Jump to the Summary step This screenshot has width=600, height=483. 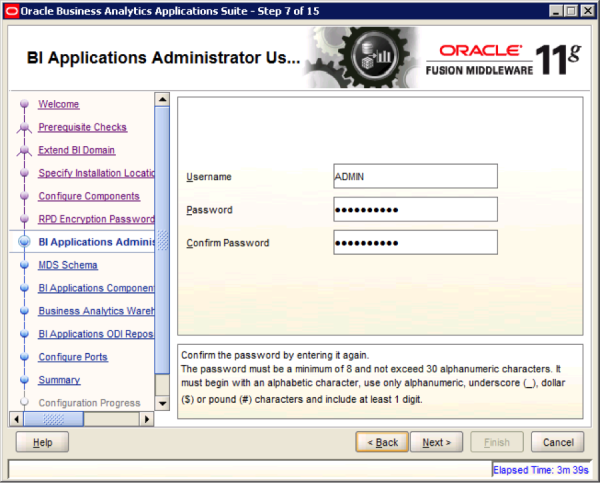(x=59, y=380)
